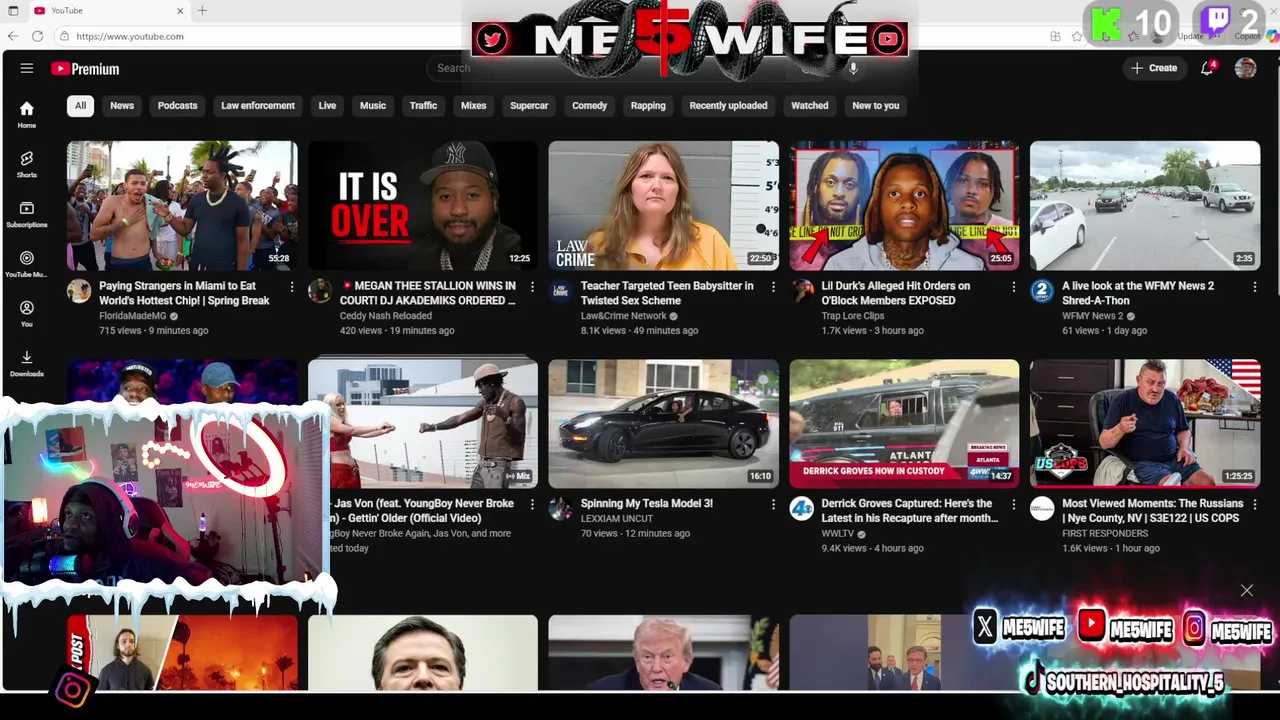Select the Traffic filter chip
The height and width of the screenshot is (720, 1280).
coord(423,105)
